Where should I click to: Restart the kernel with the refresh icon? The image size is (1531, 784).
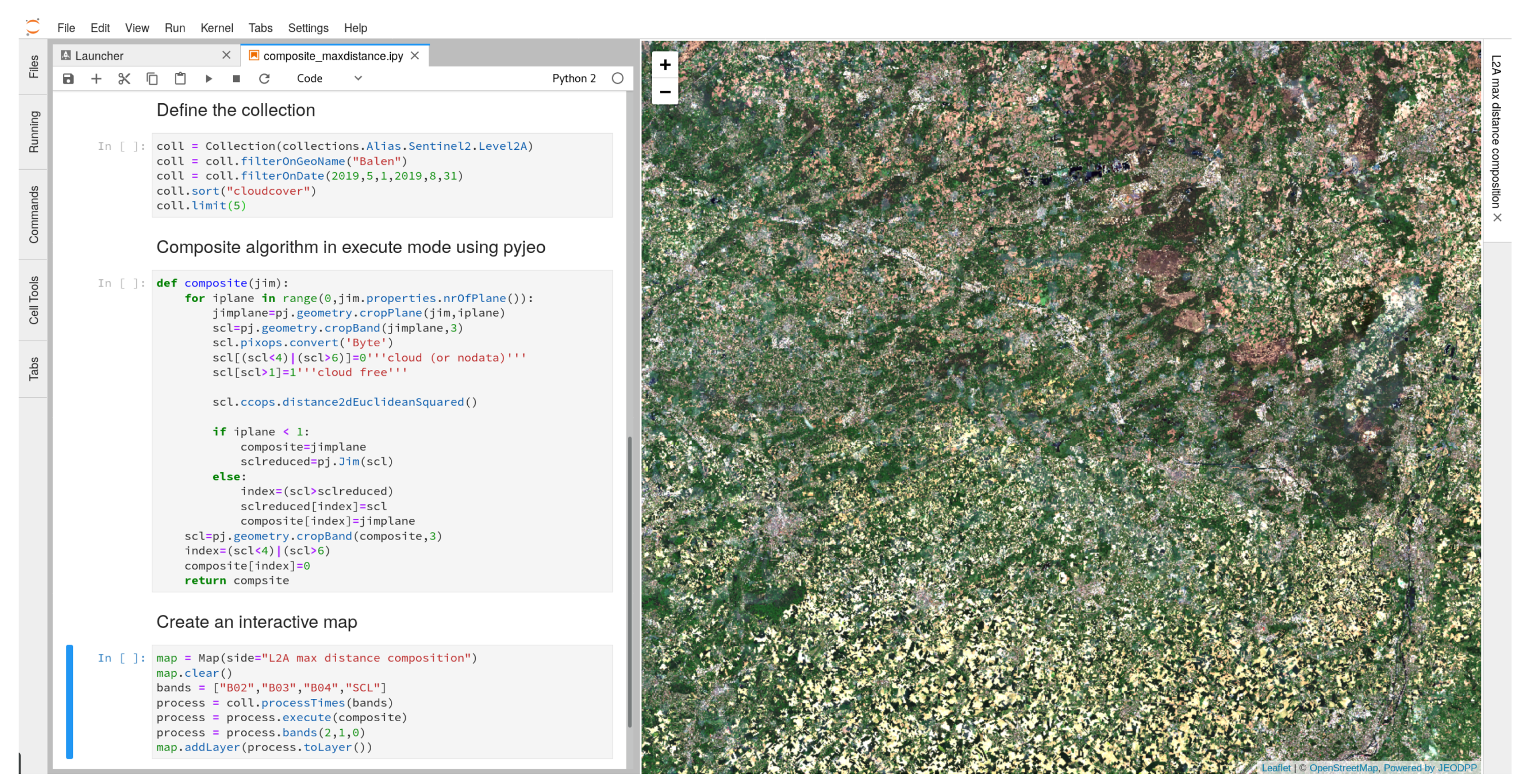coord(264,78)
